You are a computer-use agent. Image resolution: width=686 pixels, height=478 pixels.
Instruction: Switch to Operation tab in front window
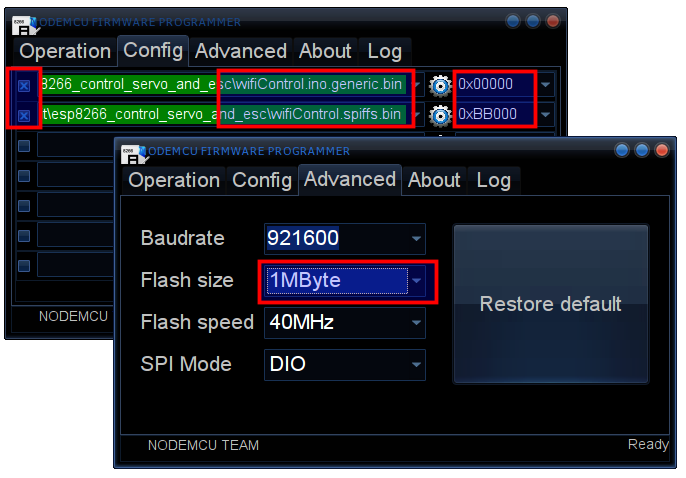(174, 180)
